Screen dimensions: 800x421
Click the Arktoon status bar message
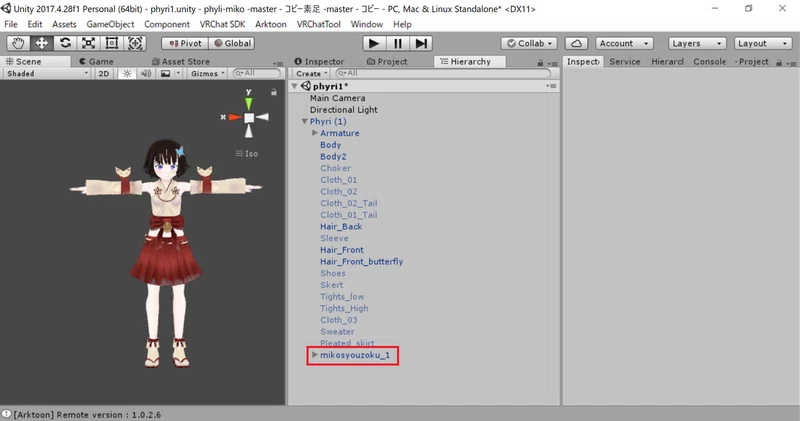87,415
